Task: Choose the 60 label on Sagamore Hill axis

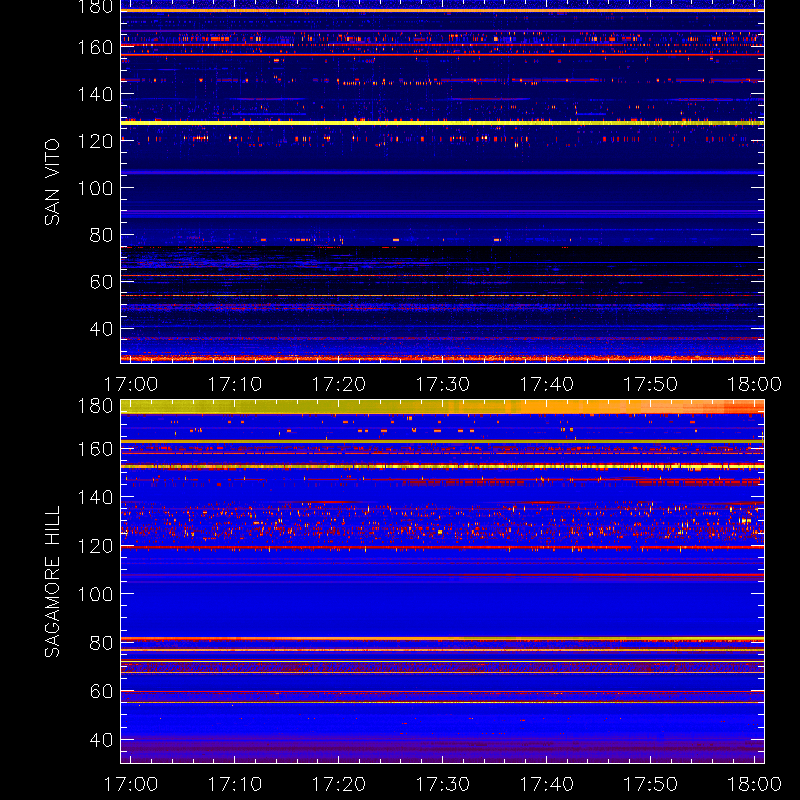Action: pyautogui.click(x=101, y=691)
